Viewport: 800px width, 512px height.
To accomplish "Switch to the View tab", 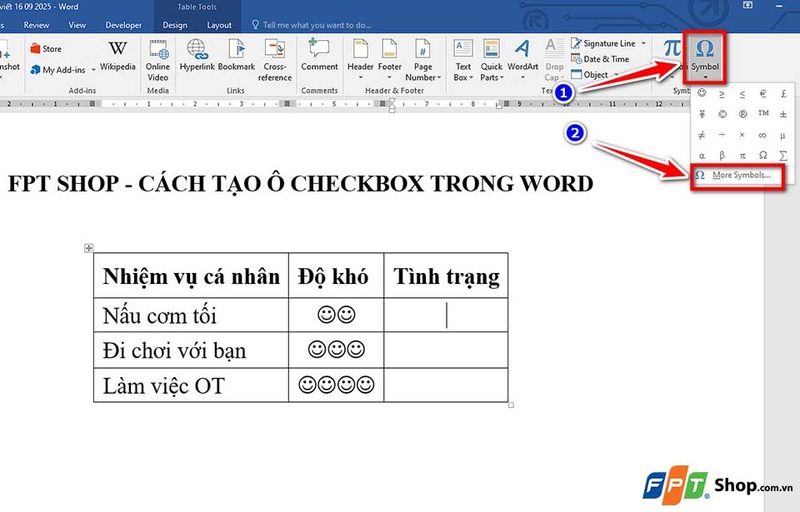I will click(77, 25).
